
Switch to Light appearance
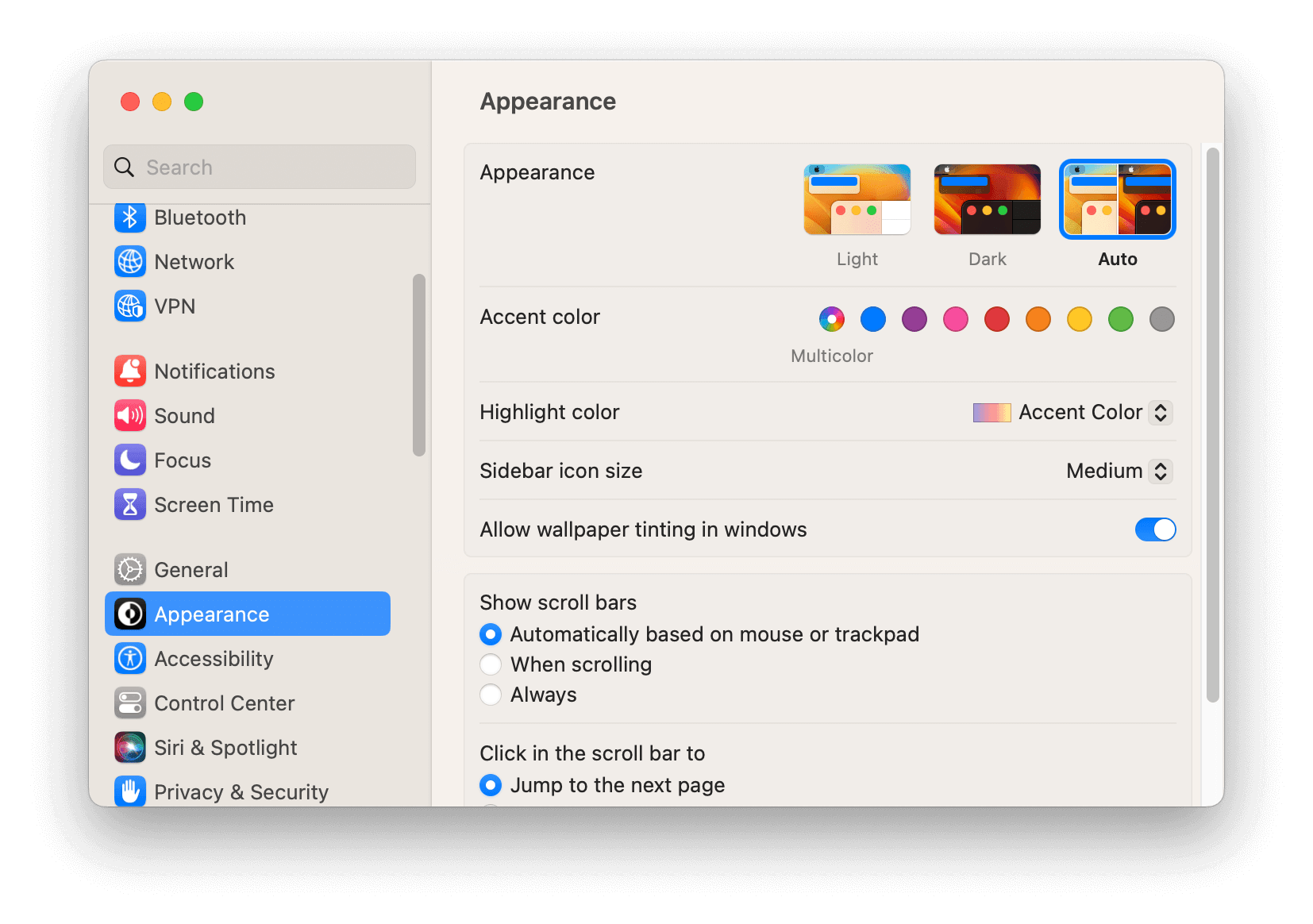(857, 199)
